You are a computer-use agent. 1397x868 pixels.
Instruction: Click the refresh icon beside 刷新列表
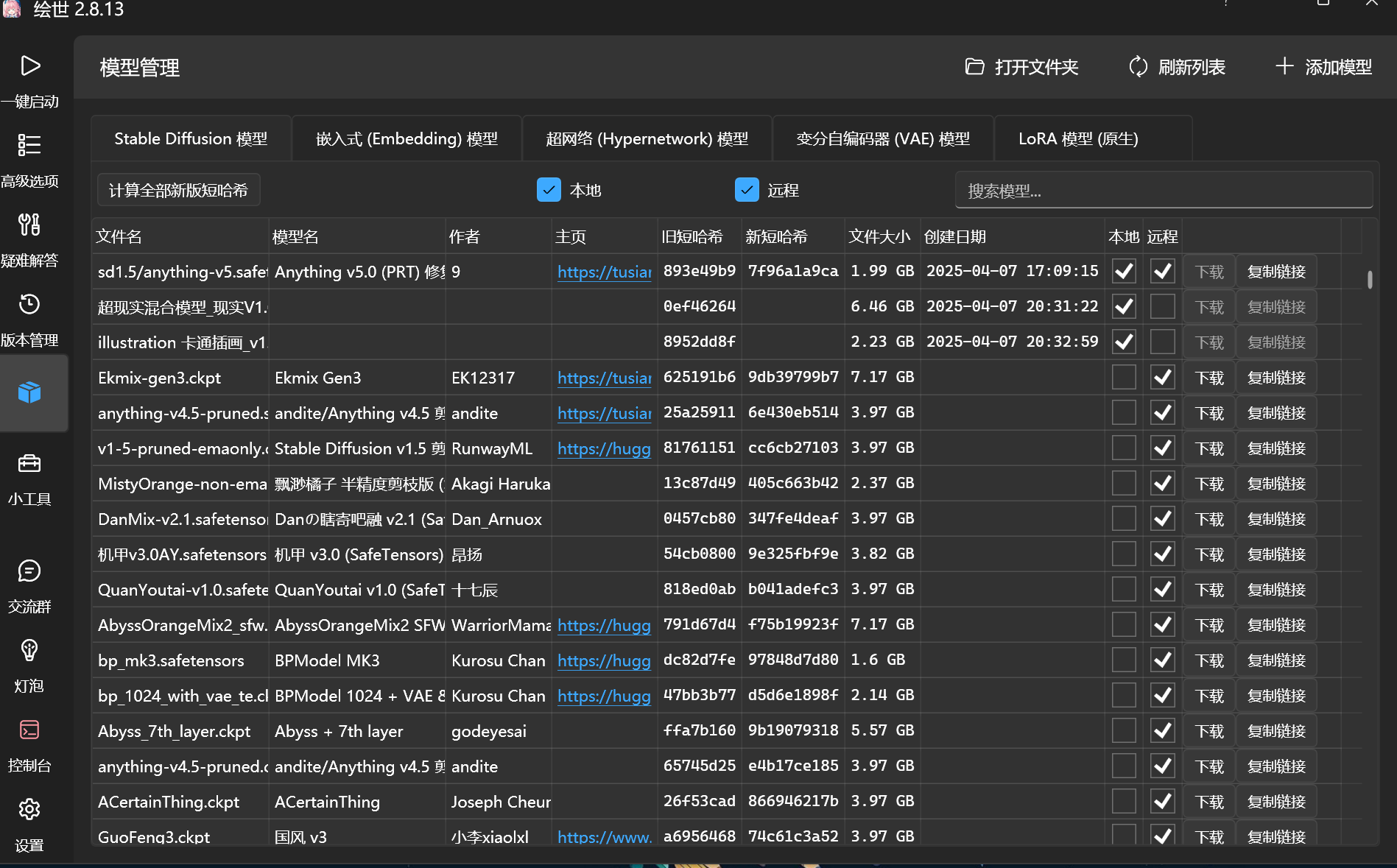coord(1139,67)
